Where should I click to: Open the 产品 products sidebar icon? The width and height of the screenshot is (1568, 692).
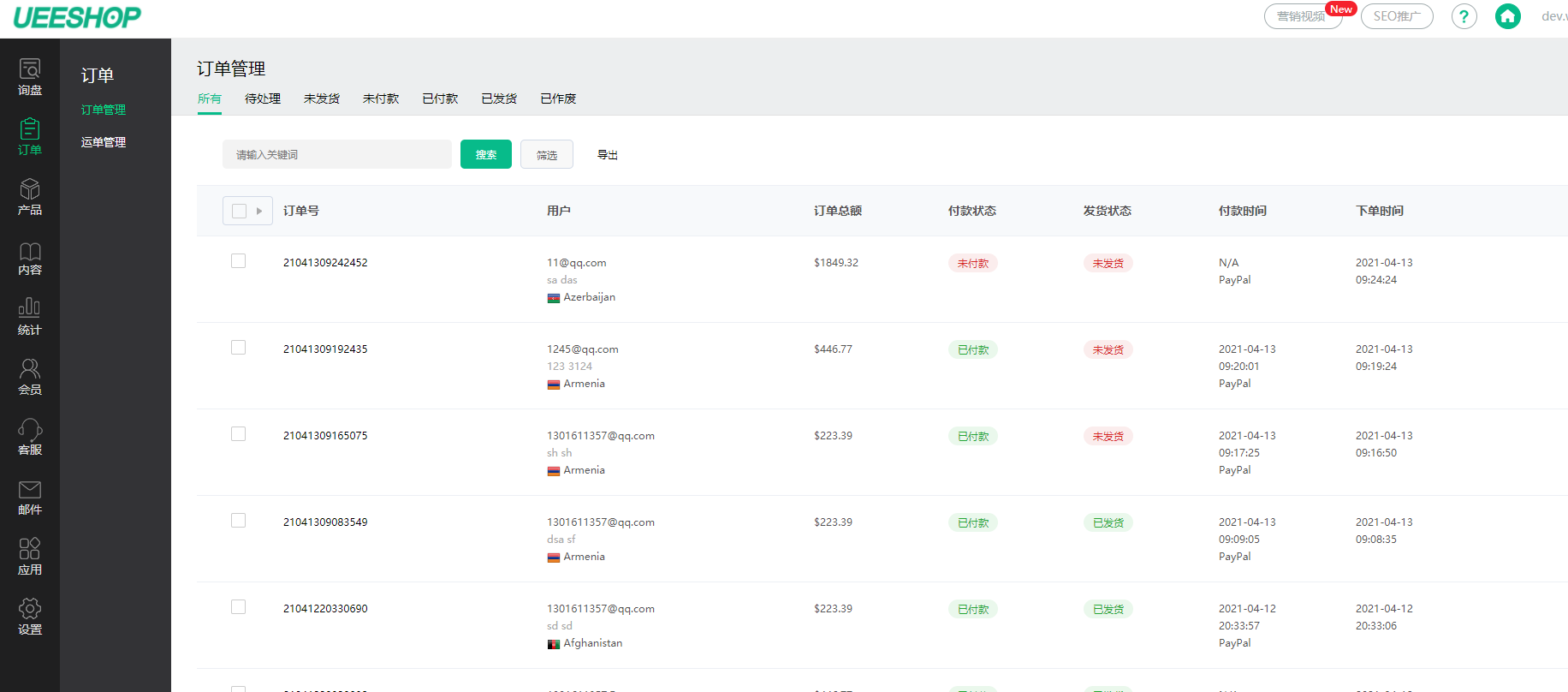[30, 197]
